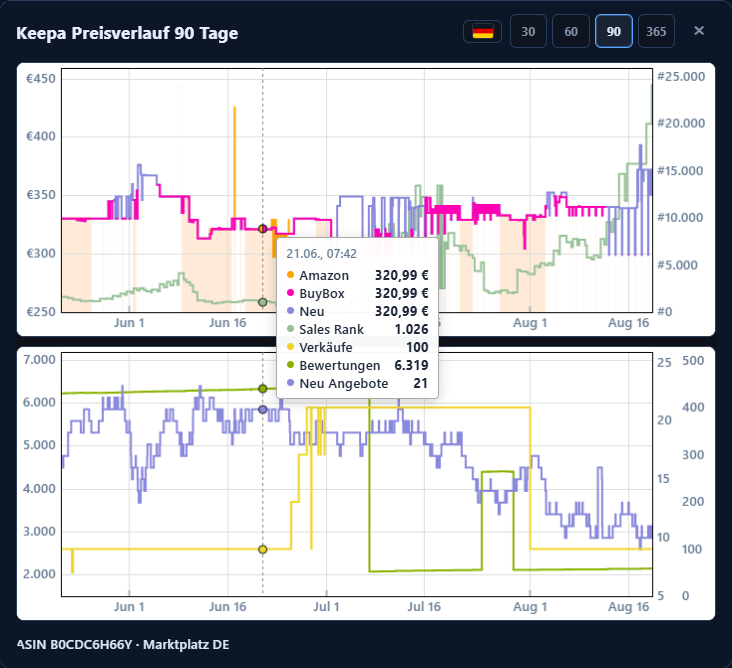Click the 3.000 axis label on lower chart
Viewport: 732px width, 668px height.
pyautogui.click(x=39, y=532)
